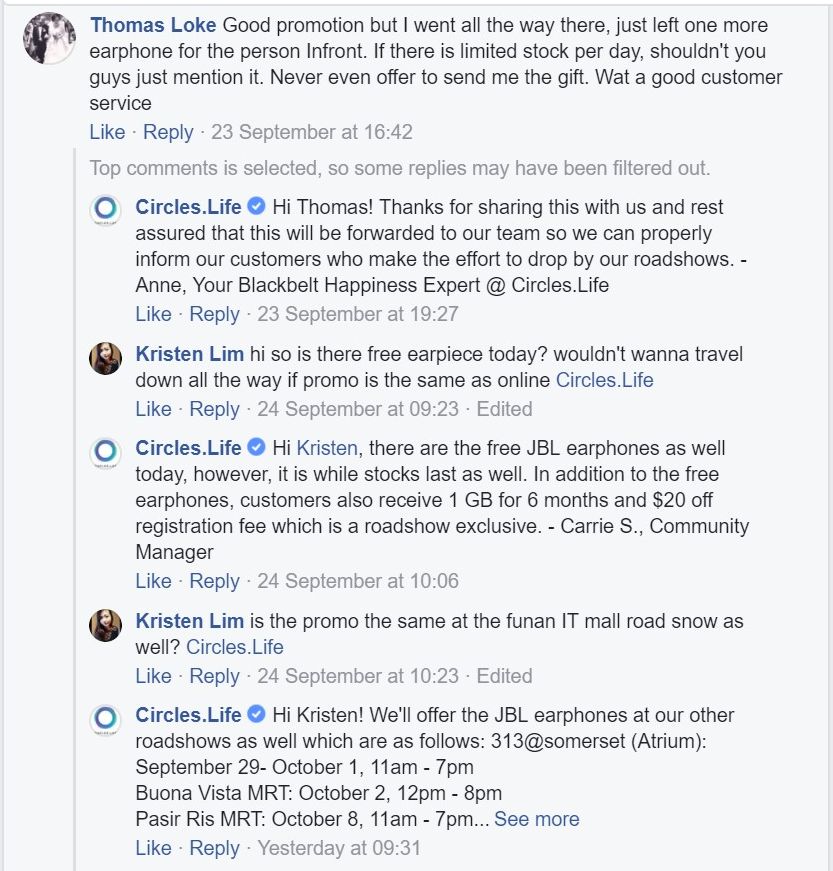Image resolution: width=833 pixels, height=871 pixels.
Task: Like the reply signed by Anne
Action: coord(153,314)
